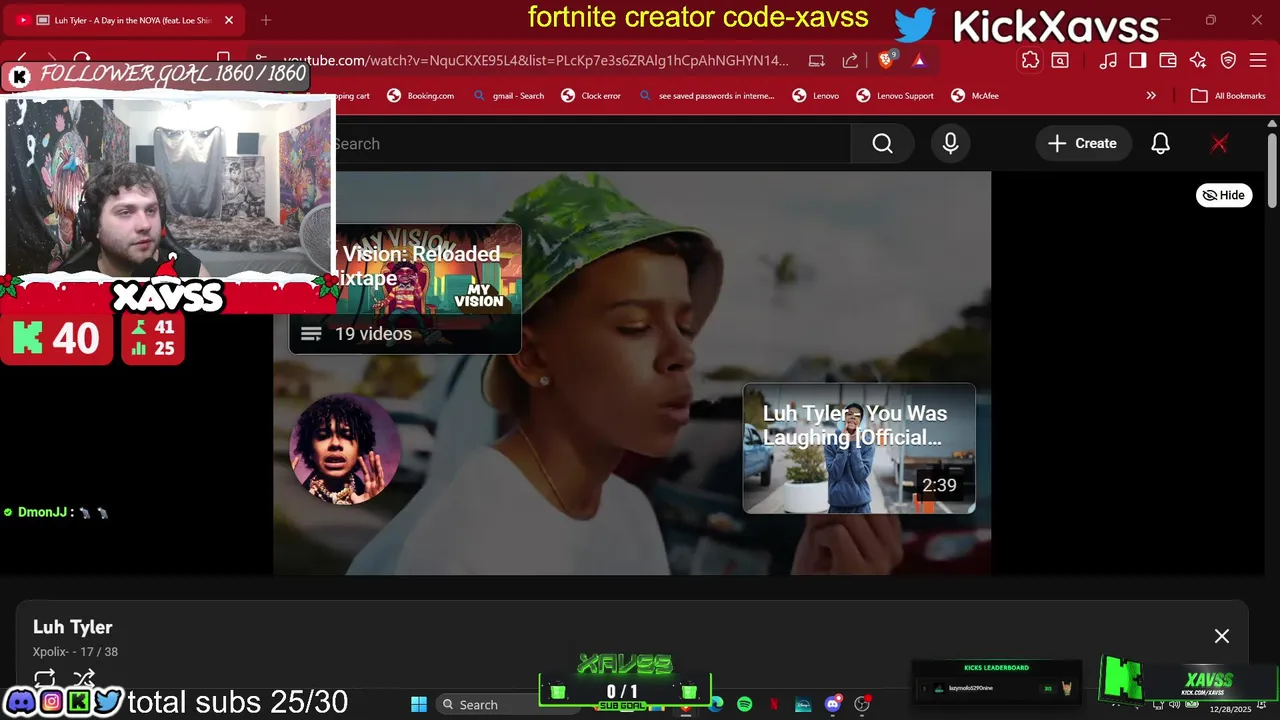Open Spotify from the taskbar

pyautogui.click(x=745, y=704)
